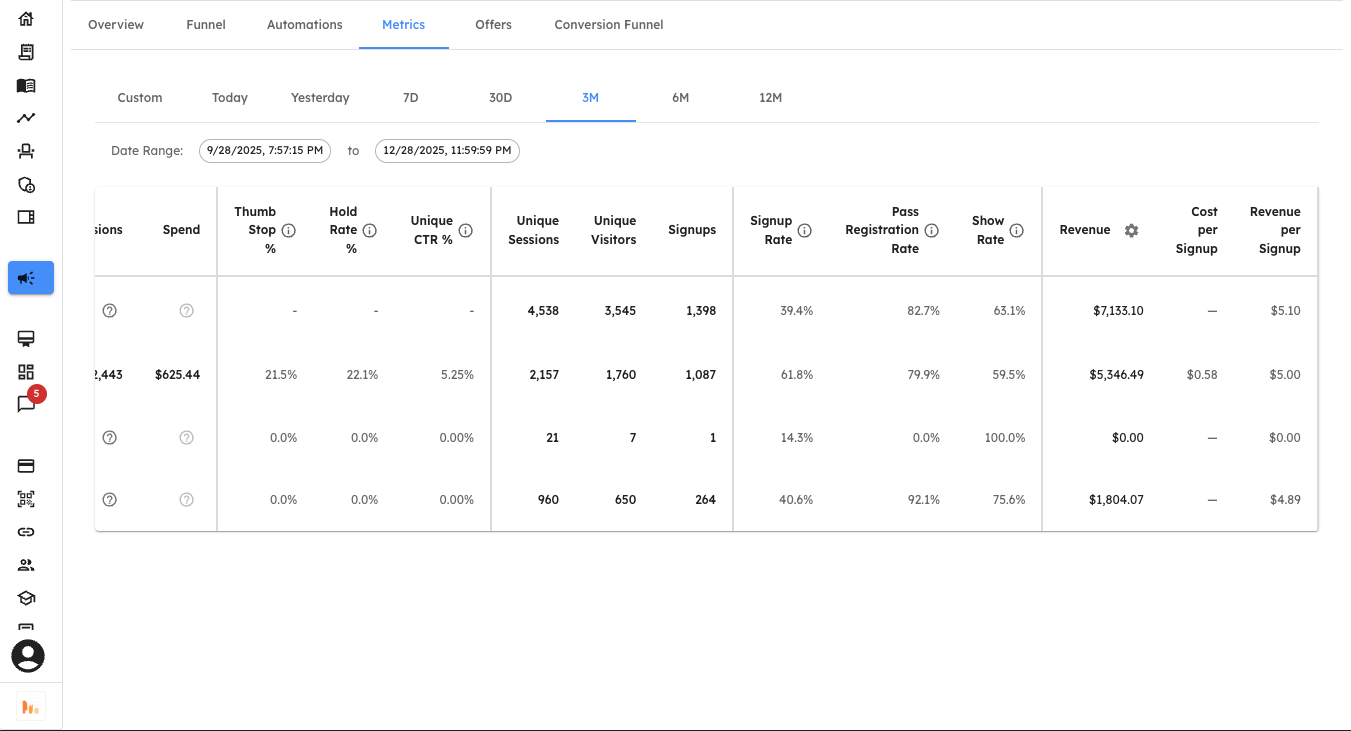1351x731 pixels.
Task: Click the book library icon in sidebar
Action: 27,84
